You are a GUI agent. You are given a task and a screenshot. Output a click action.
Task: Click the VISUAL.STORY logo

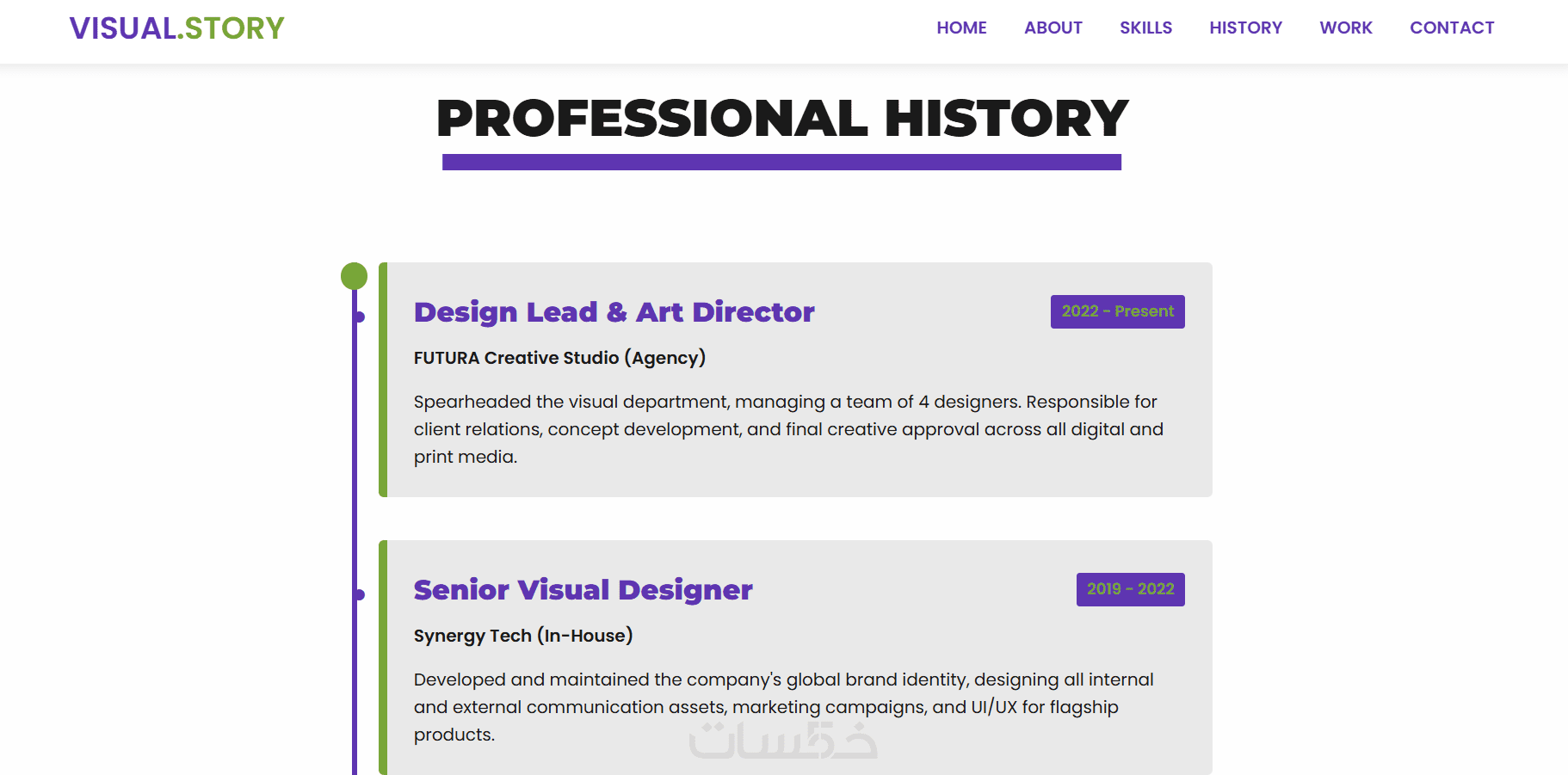pos(176,28)
